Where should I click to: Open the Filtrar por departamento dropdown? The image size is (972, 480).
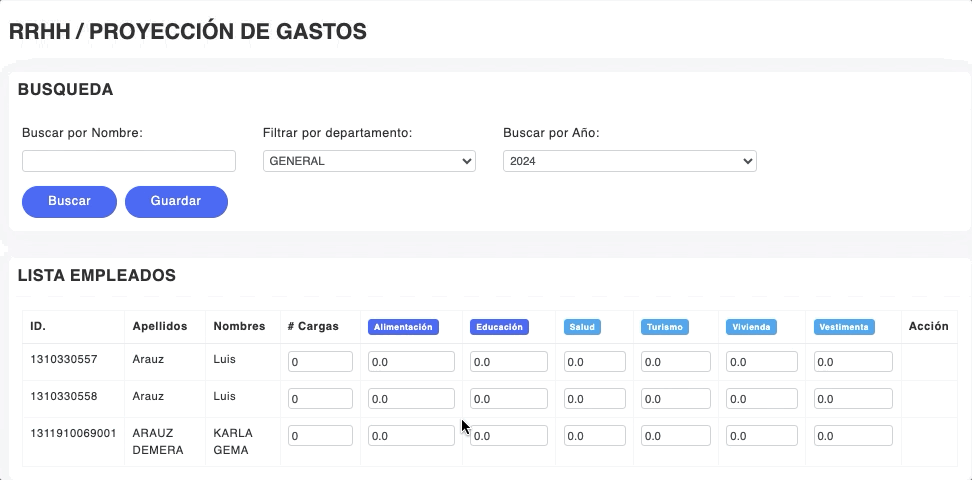pyautogui.click(x=369, y=161)
